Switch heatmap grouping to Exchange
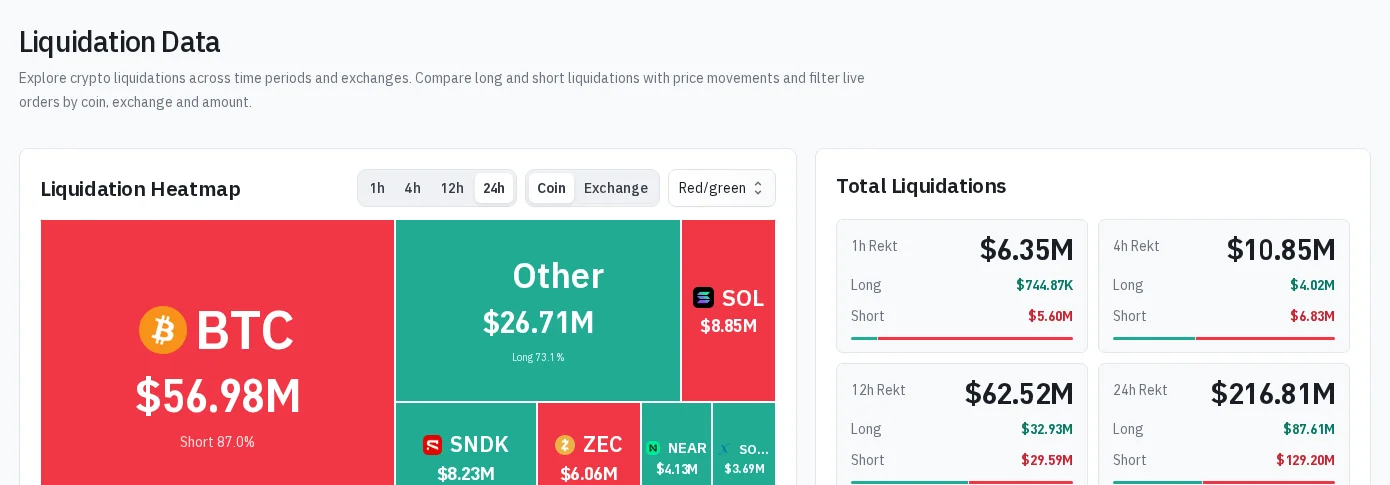1390x485 pixels. click(616, 188)
